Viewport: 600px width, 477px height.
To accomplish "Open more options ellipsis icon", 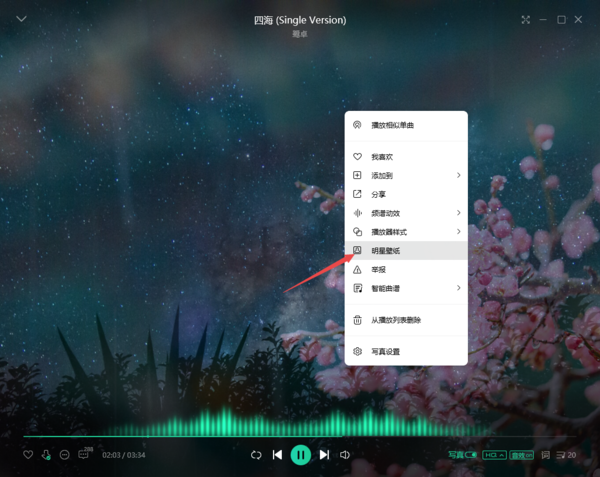I will pos(65,454).
